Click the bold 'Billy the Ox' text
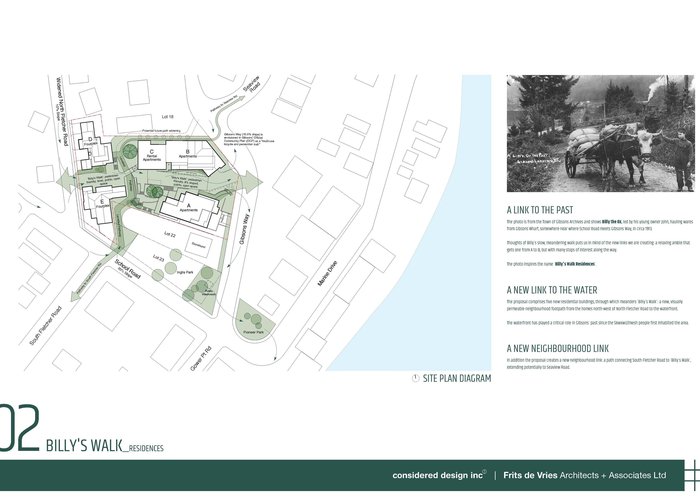The height and width of the screenshot is (500, 700). [x=613, y=221]
